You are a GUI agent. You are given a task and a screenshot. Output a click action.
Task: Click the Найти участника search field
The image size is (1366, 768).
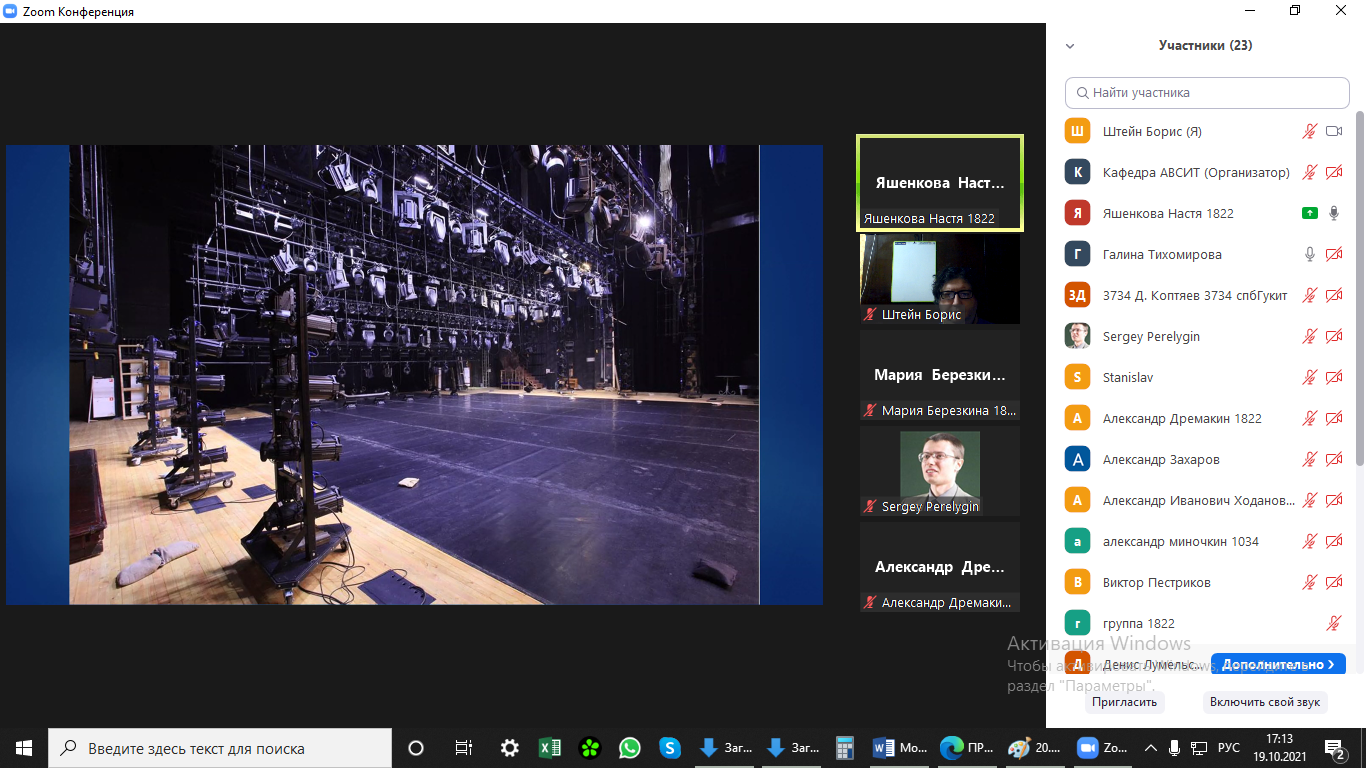(x=1207, y=92)
